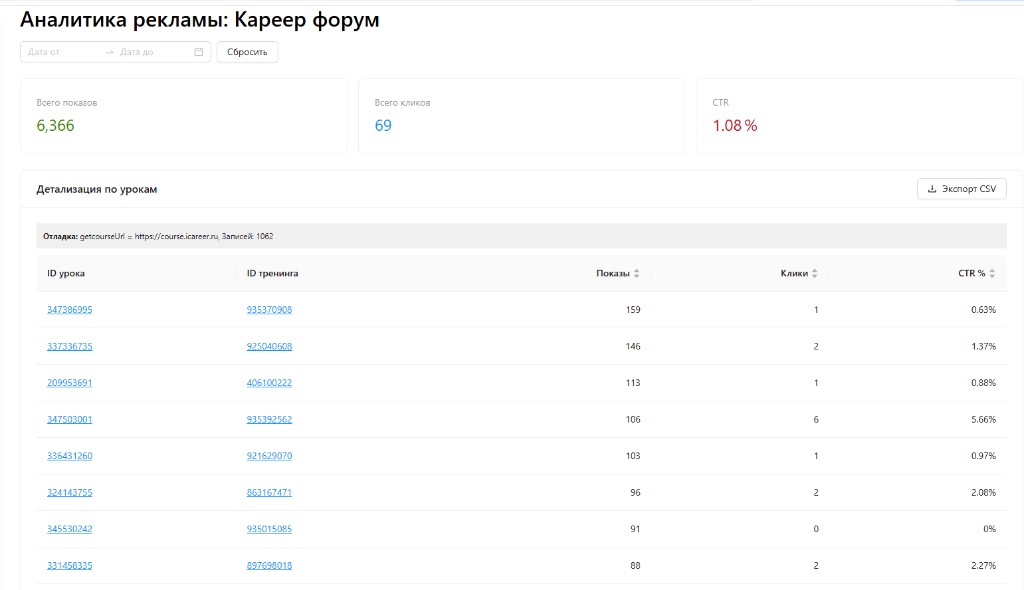This screenshot has width=1024, height=590.
Task: Click CTR cell showing 0%
Action: (x=989, y=529)
